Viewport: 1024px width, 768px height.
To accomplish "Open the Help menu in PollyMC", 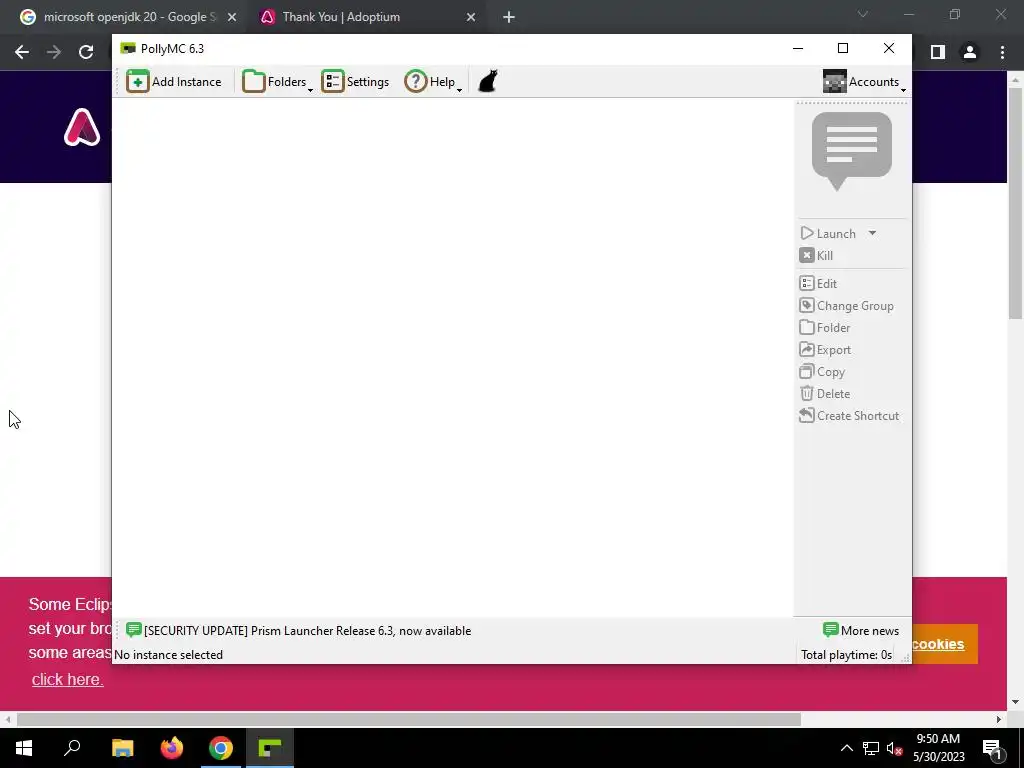I will click(432, 82).
